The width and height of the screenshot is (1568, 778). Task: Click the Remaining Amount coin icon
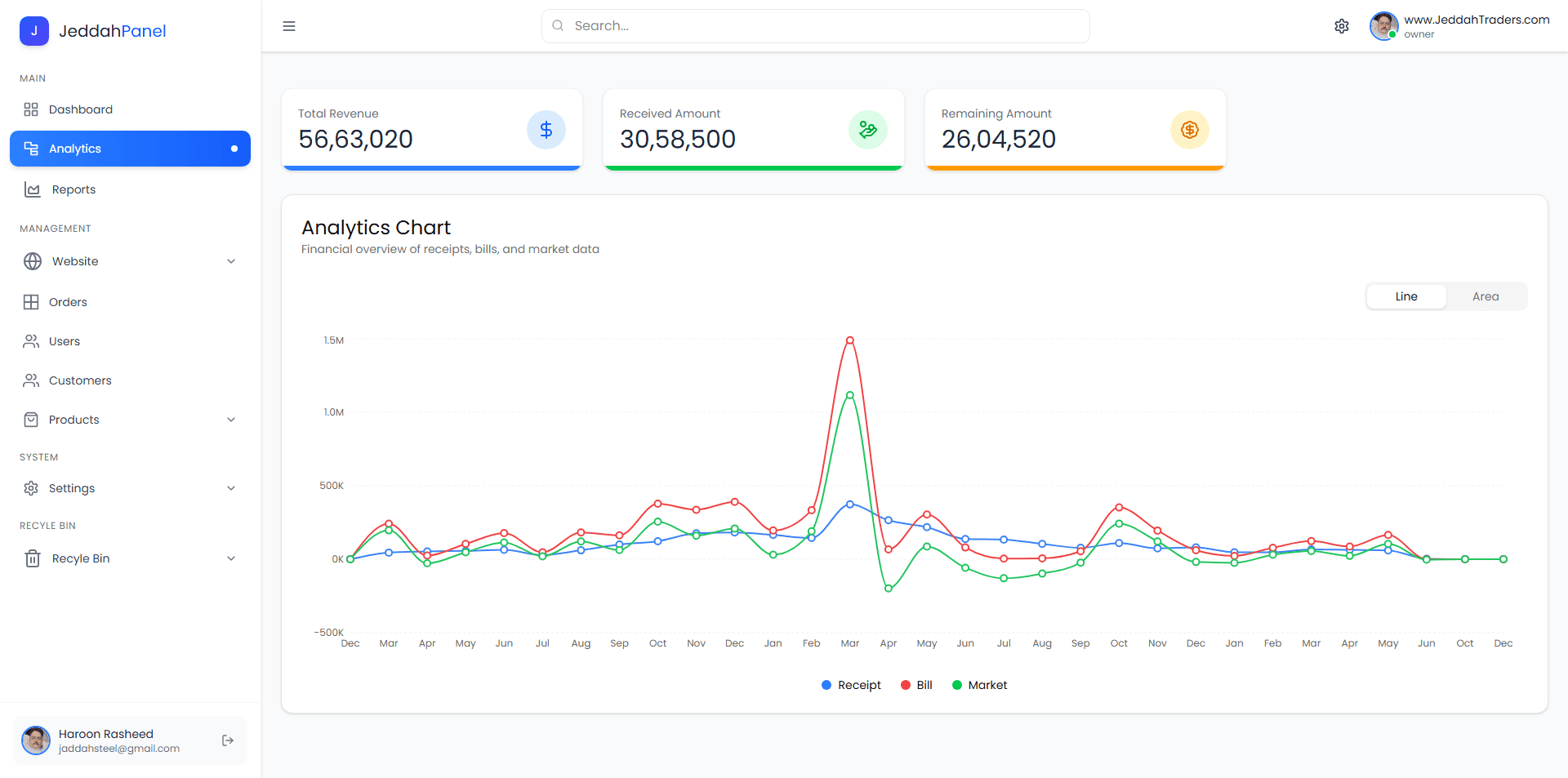[x=1190, y=130]
